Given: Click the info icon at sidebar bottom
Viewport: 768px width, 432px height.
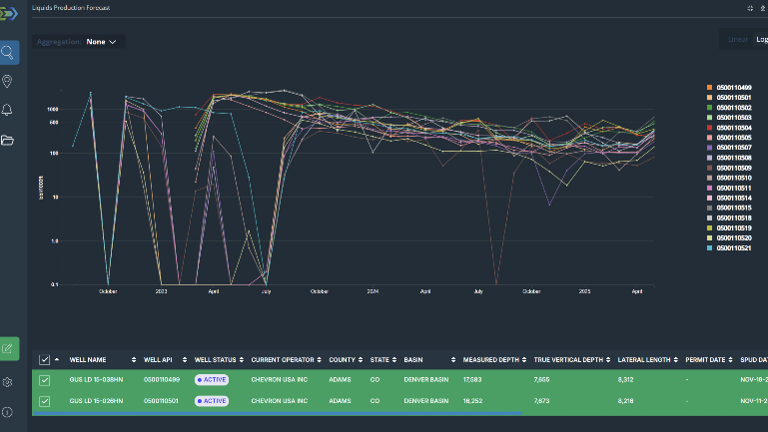Looking at the screenshot, I should pos(8,412).
